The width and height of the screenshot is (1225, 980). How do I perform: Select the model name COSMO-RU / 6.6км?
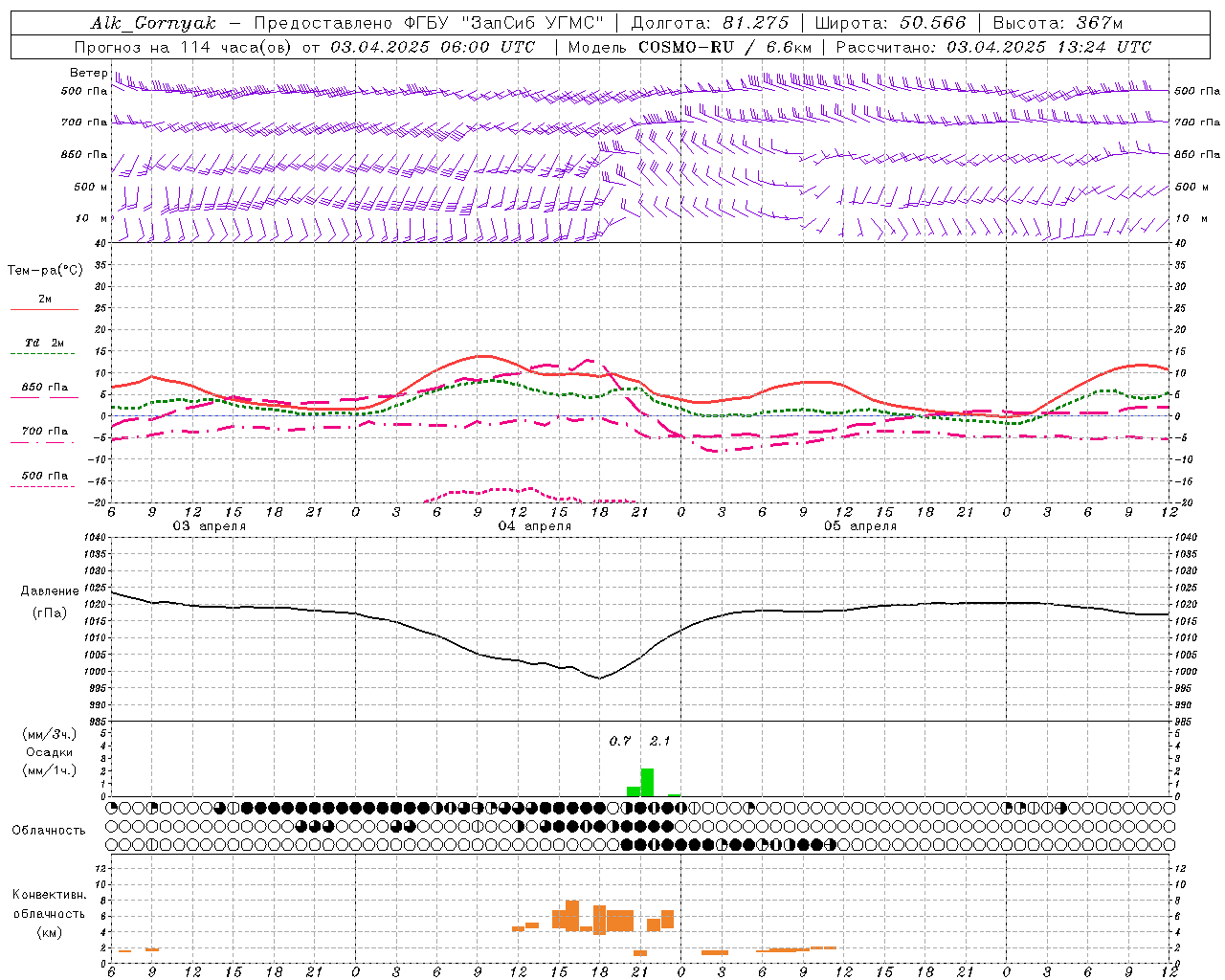(724, 47)
